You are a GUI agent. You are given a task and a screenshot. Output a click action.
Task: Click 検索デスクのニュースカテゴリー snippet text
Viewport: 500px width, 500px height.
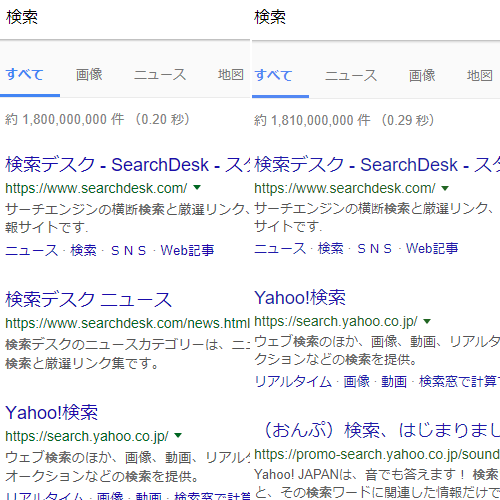[128, 354]
